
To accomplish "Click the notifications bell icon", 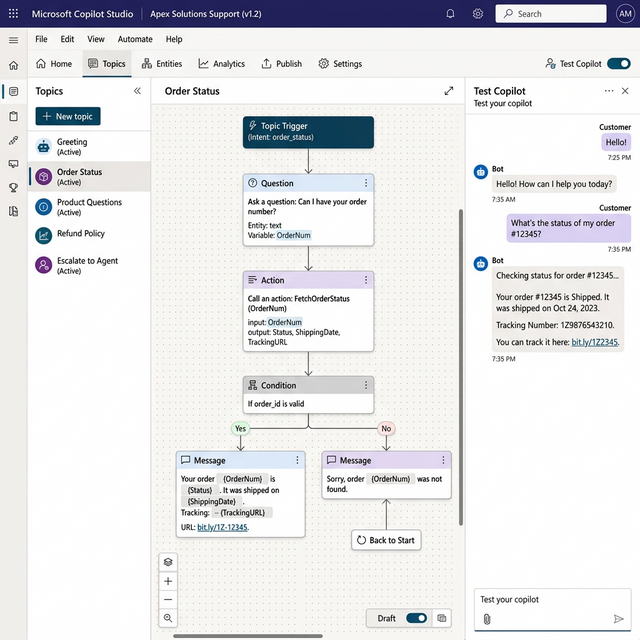I will click(450, 14).
